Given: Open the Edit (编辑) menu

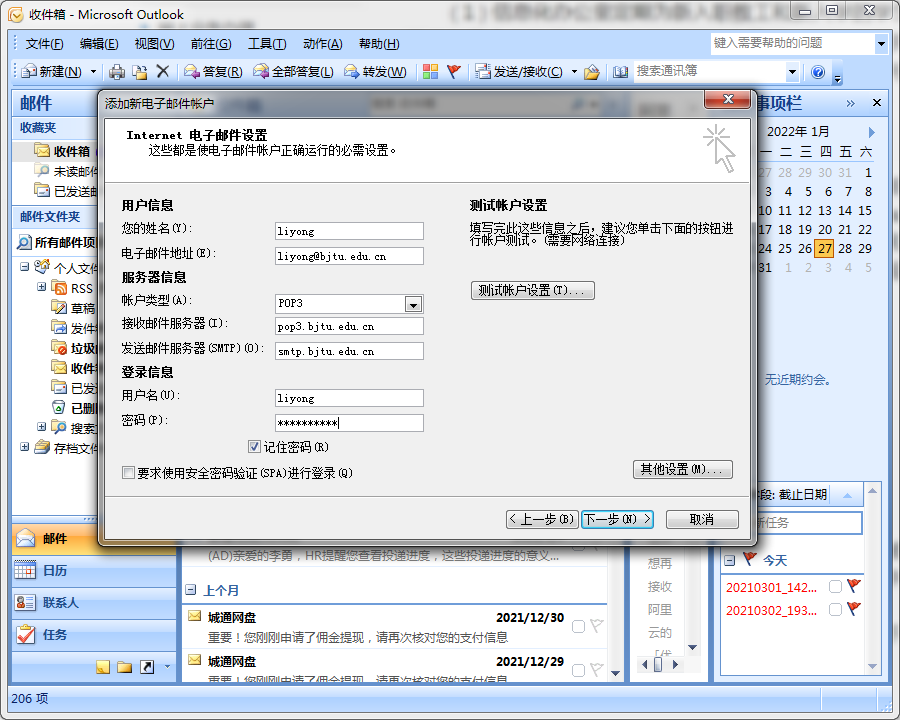Looking at the screenshot, I should (x=99, y=44).
